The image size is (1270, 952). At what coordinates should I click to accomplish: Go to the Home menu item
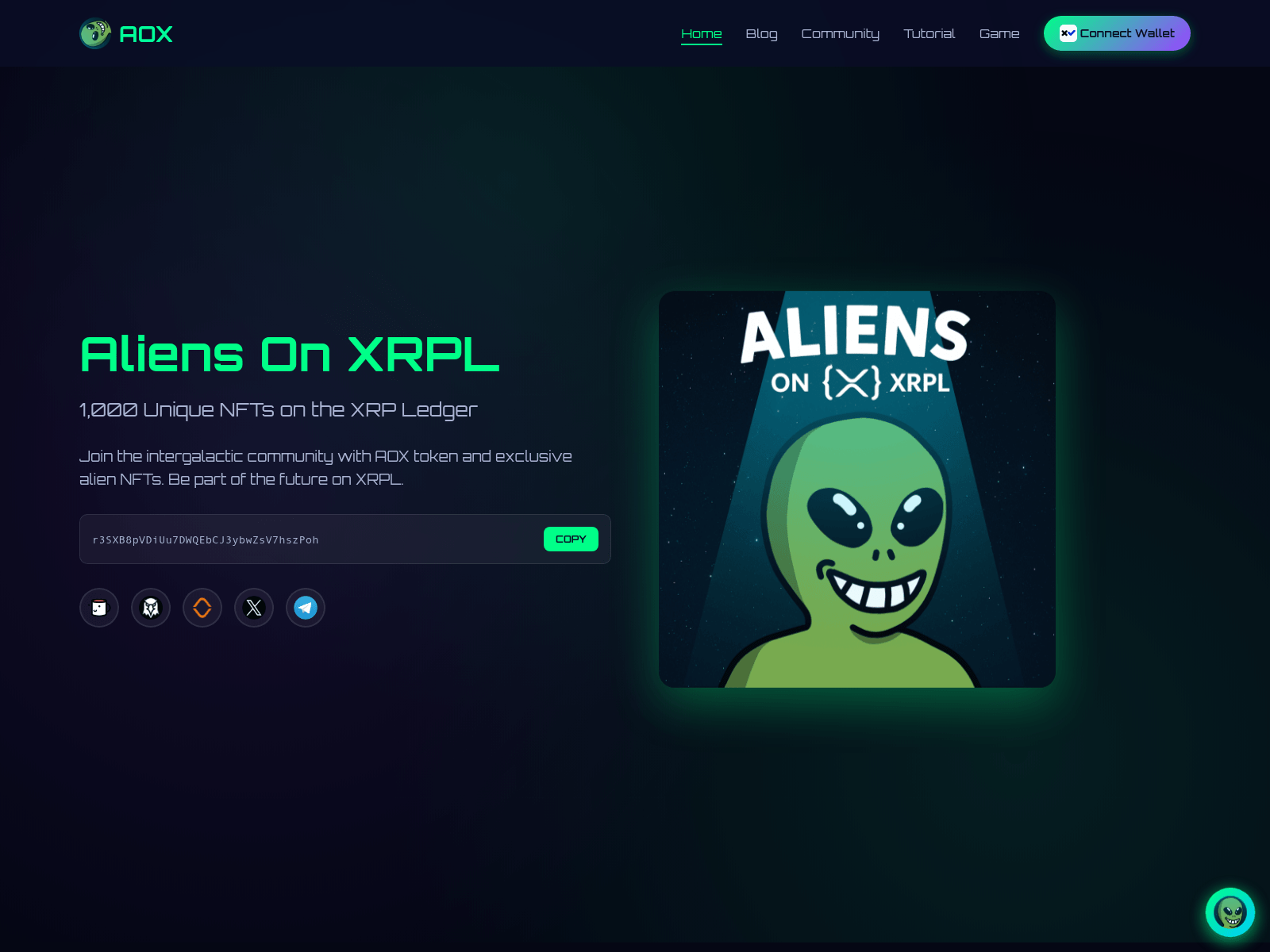point(702,33)
